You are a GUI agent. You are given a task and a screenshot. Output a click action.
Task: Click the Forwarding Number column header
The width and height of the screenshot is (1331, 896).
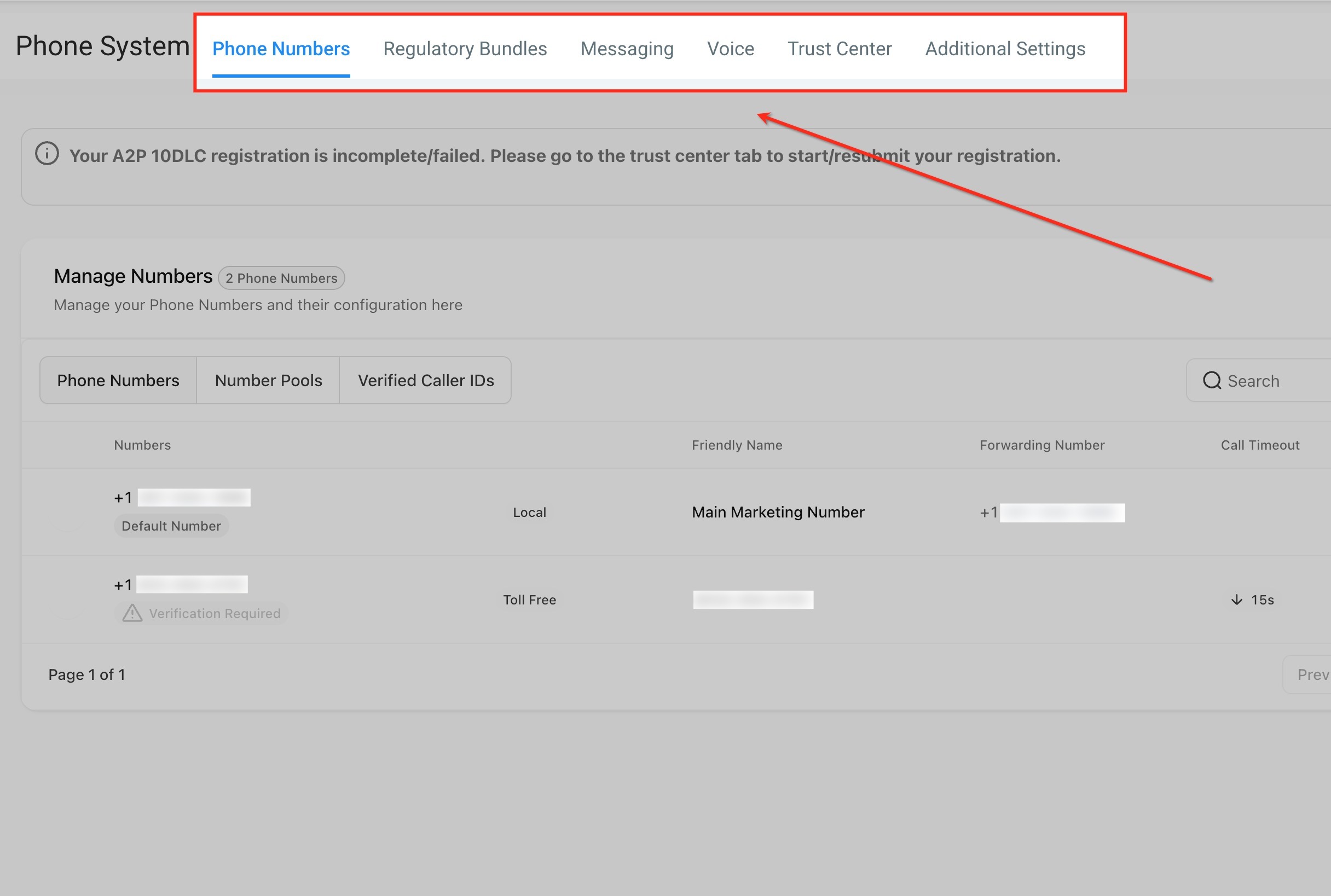click(1041, 445)
